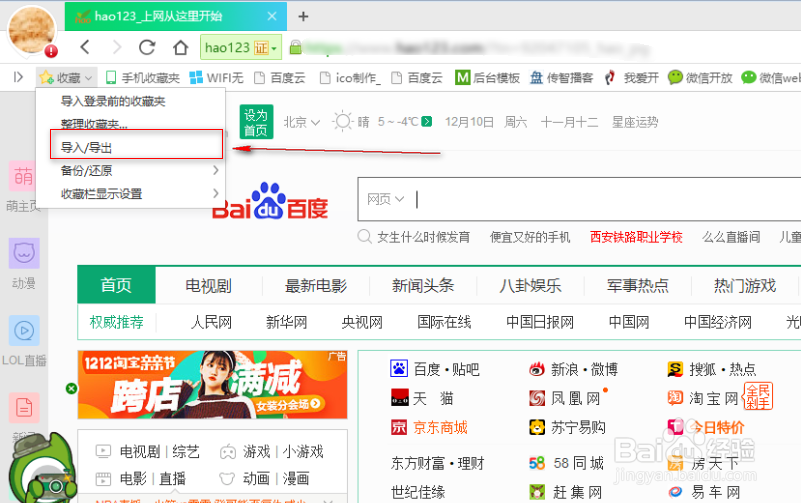This screenshot has width=801, height=503.
Task: Open 东方财富·理财 link
Action: pos(437,463)
